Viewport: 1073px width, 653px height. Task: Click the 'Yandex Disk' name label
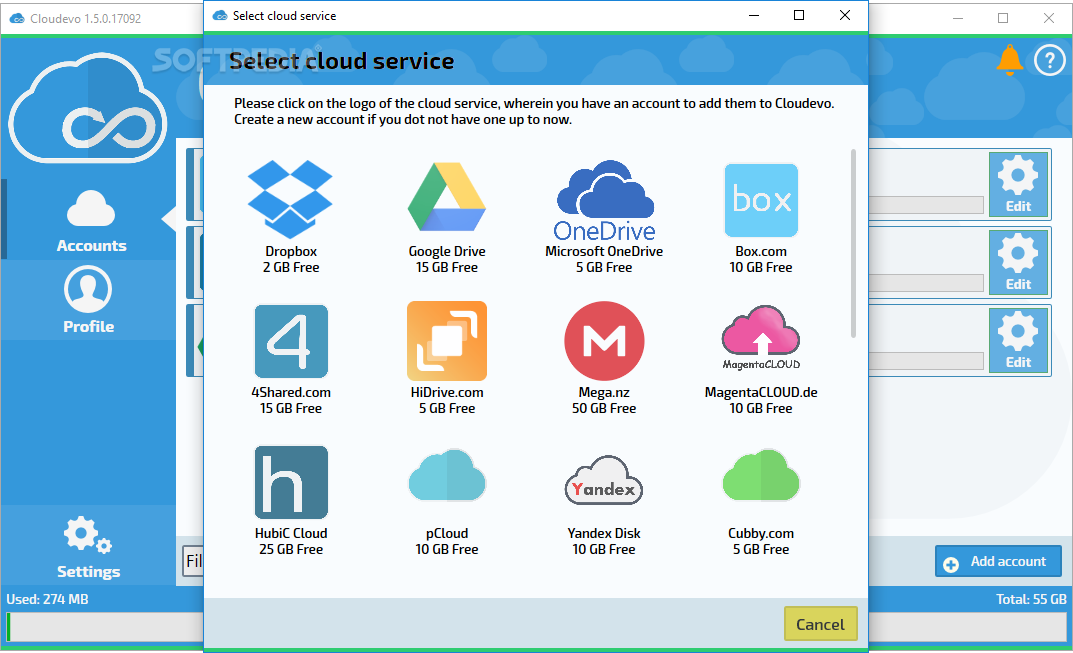604,533
